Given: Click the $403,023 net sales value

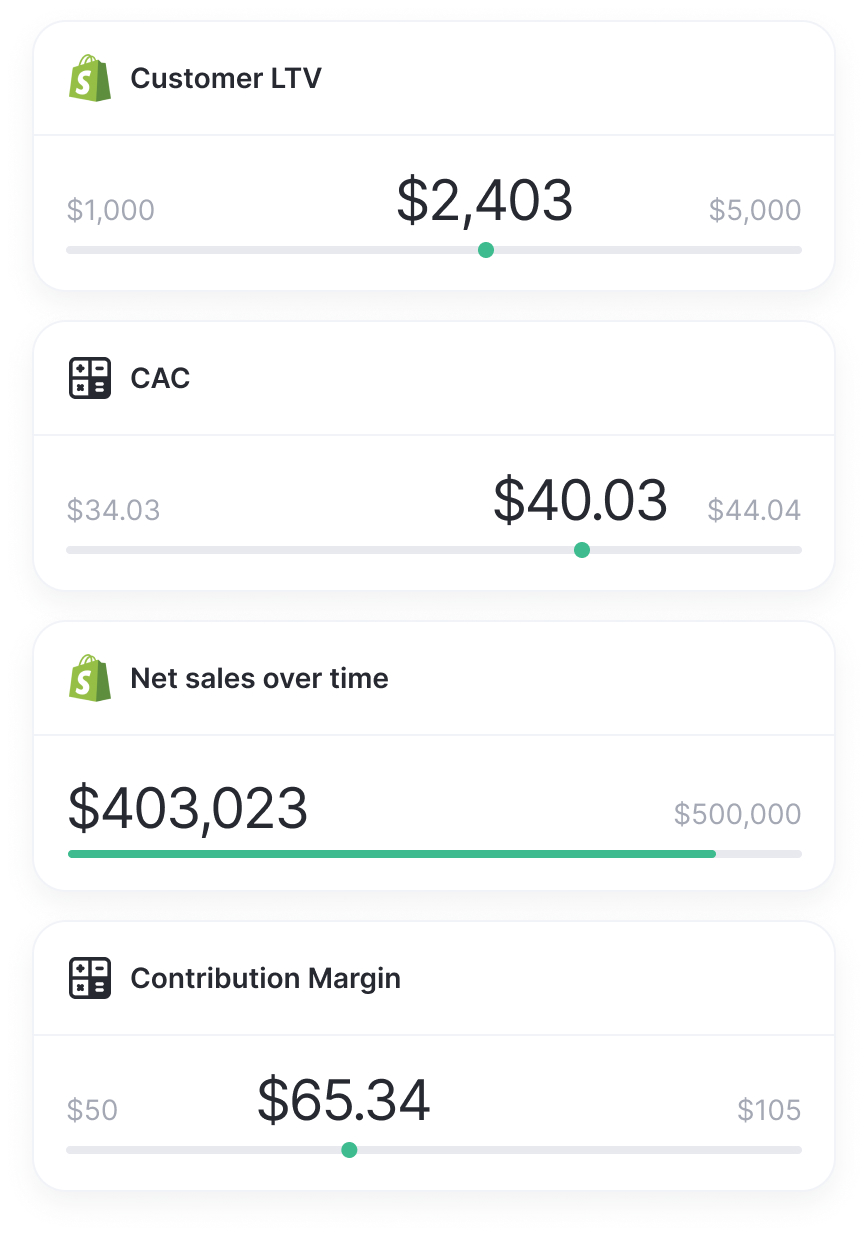Looking at the screenshot, I should click(188, 808).
